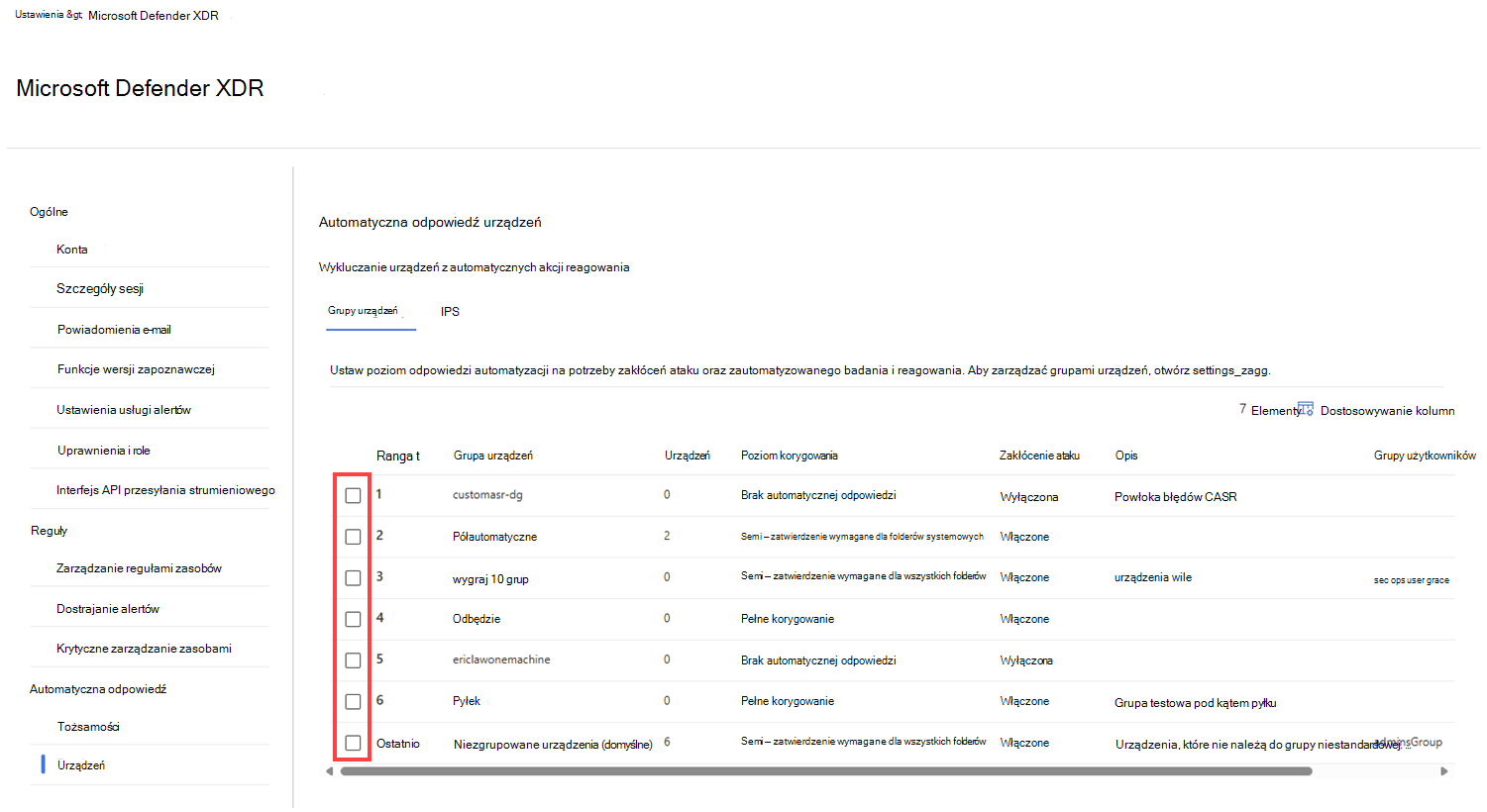Open the column customization icon

pyautogui.click(x=1306, y=409)
